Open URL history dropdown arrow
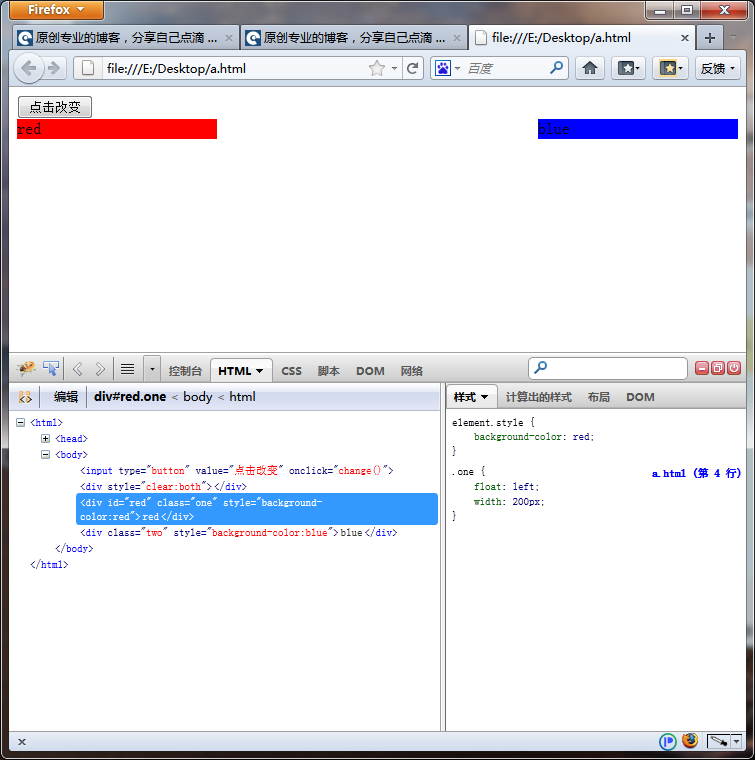 [x=394, y=68]
